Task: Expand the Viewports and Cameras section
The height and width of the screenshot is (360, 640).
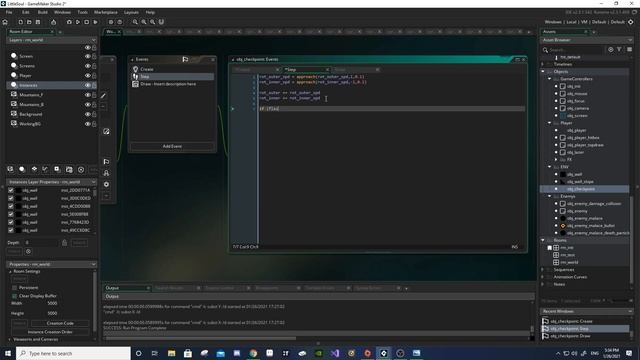Action: (10, 339)
